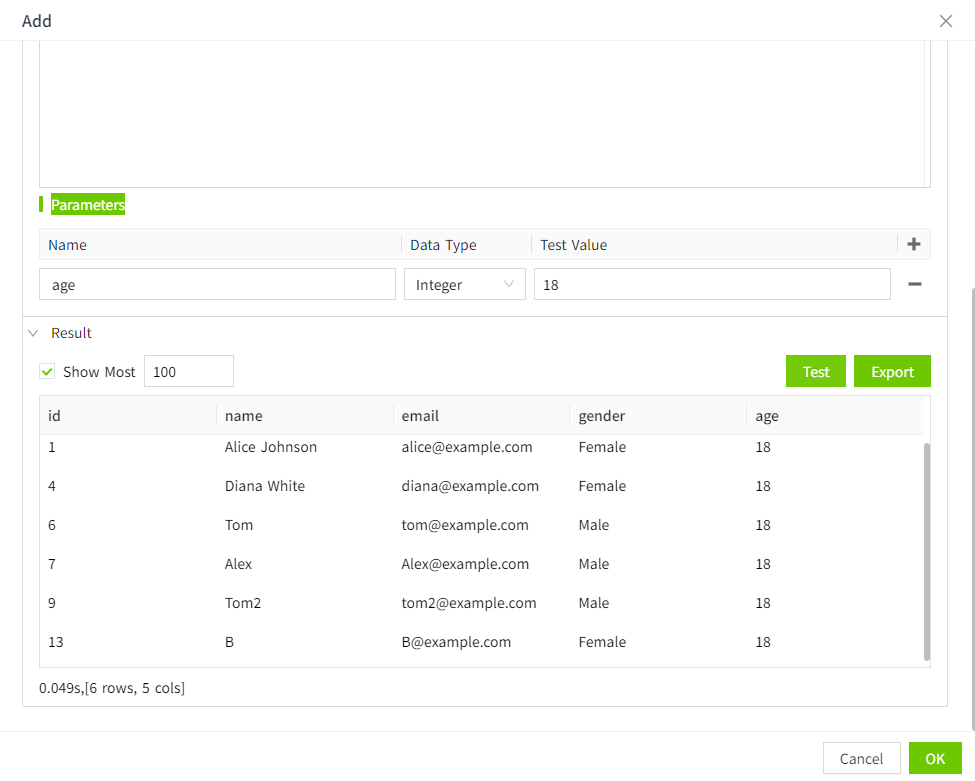Click the result table vertical scrollbar
The height and width of the screenshot is (781, 975).
click(927, 550)
